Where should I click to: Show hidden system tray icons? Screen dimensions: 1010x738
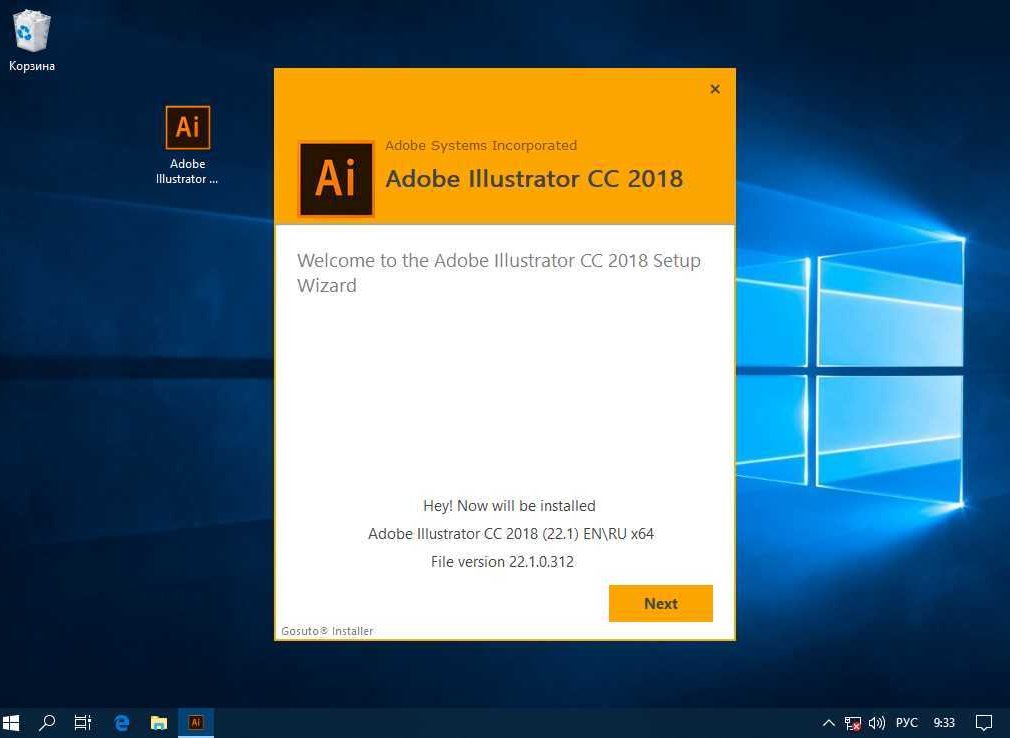click(829, 723)
